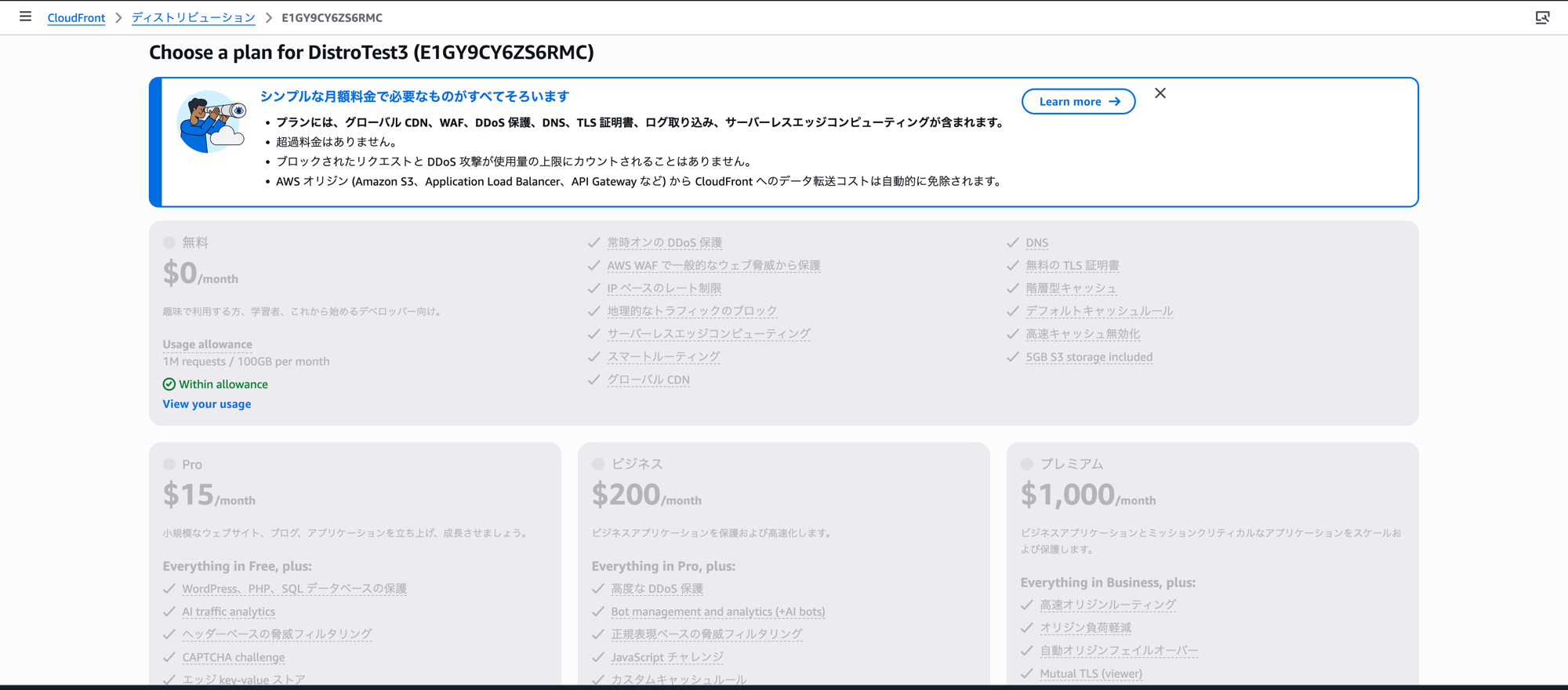The height and width of the screenshot is (690, 1568).
Task: Click checkmark beside オリジン負荷軽減
Action: (x=1027, y=628)
